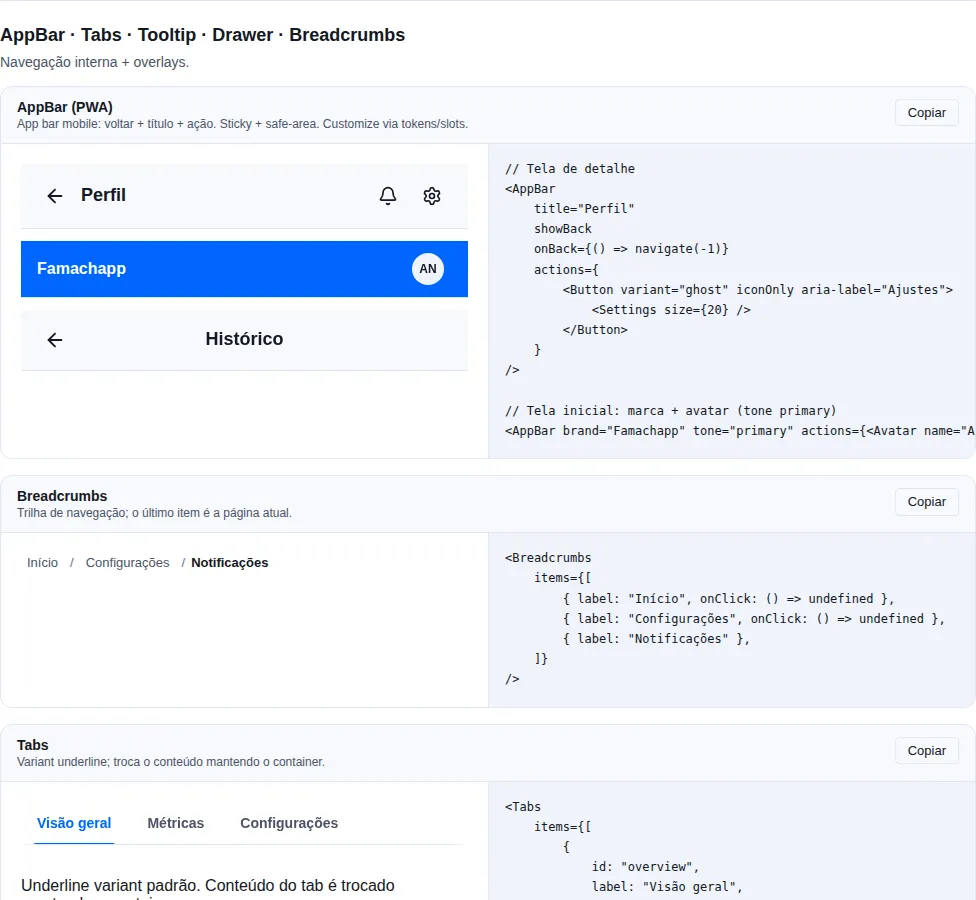Image resolution: width=976 pixels, height=900 pixels.
Task: Click the Breadcrumbs section heading
Action: [62, 496]
